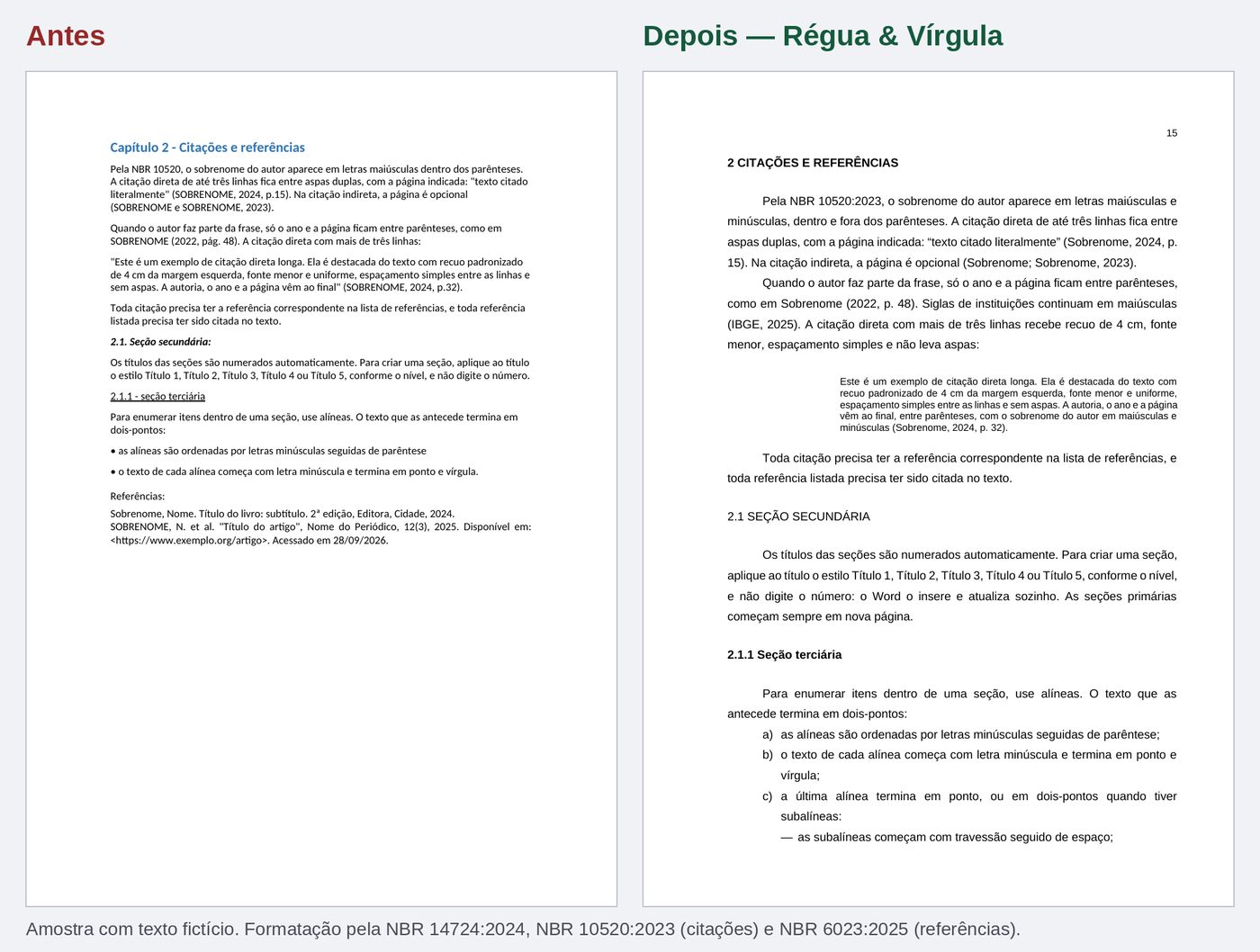This screenshot has height=952, width=1260.
Task: Select list item c) "a última alínea termina em ponto"
Action: click(x=969, y=806)
